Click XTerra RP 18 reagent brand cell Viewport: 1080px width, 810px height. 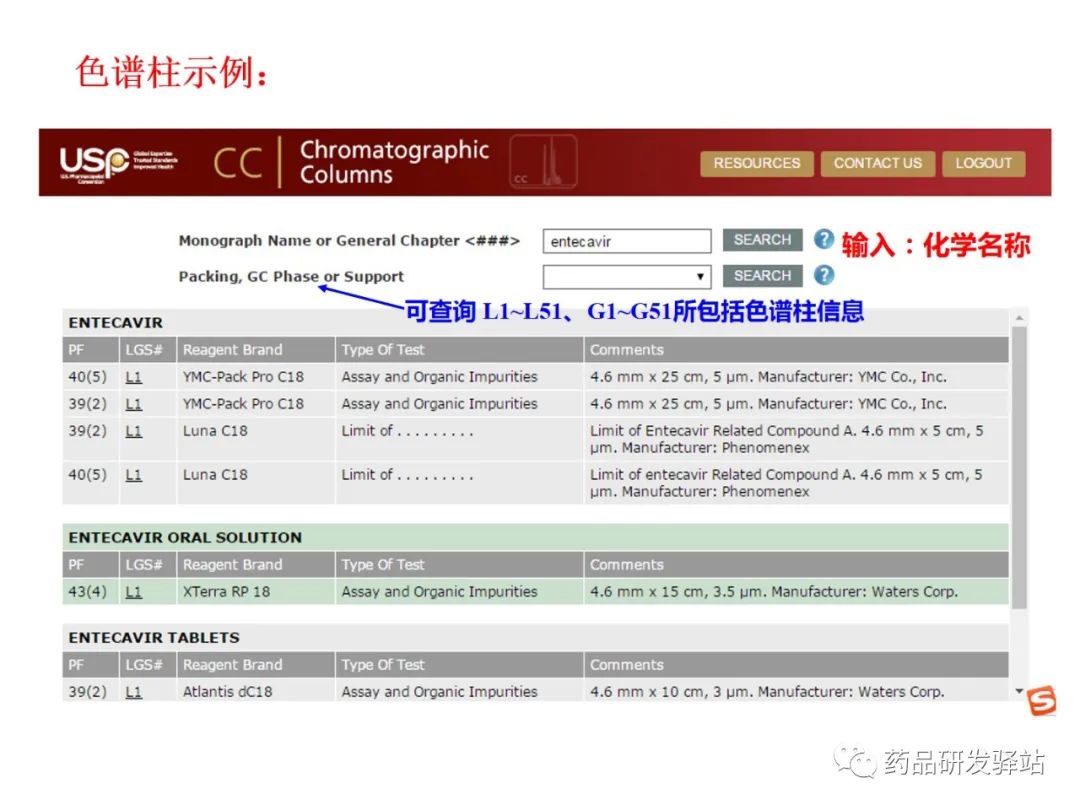point(256,592)
